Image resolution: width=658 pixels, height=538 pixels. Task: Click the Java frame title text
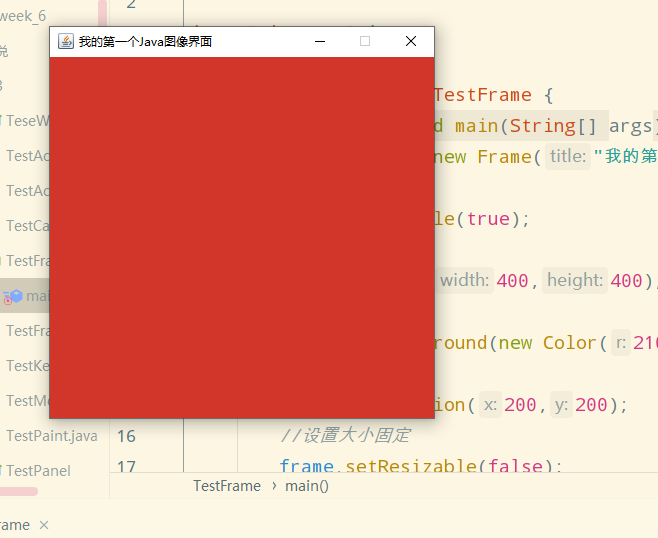tap(145, 42)
